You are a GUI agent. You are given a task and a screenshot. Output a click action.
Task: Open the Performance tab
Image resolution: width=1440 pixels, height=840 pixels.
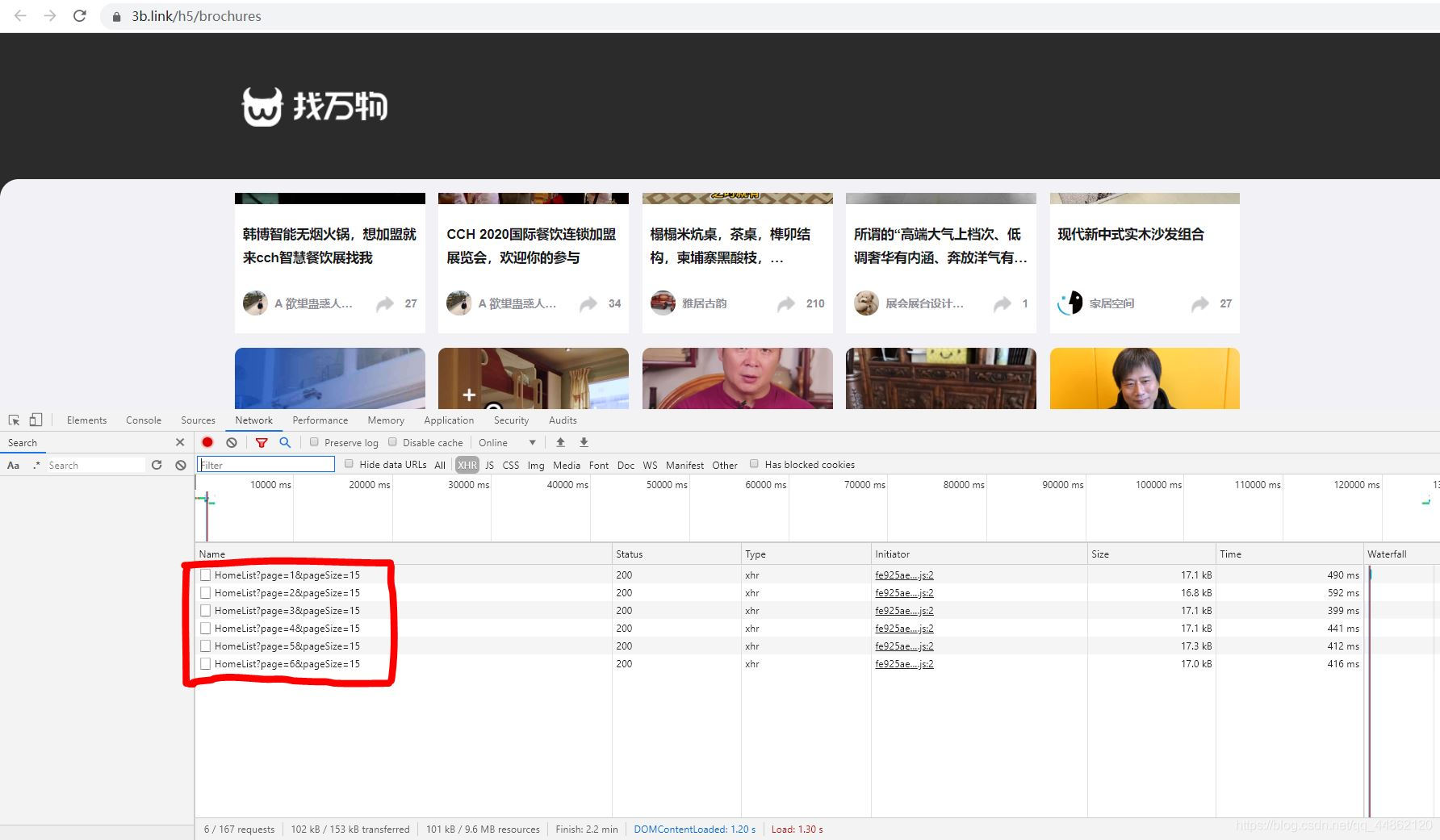click(320, 420)
